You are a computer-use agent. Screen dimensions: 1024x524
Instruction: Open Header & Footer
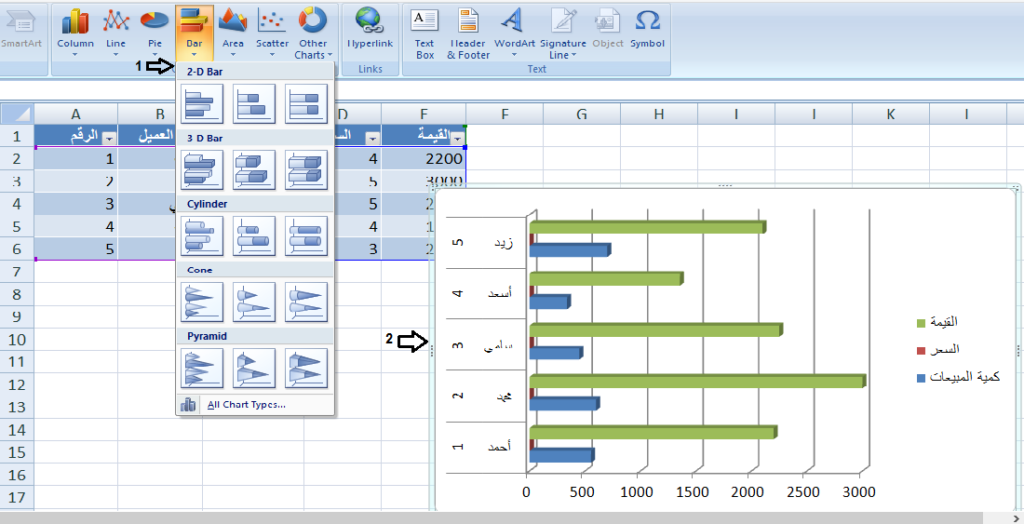[x=468, y=33]
